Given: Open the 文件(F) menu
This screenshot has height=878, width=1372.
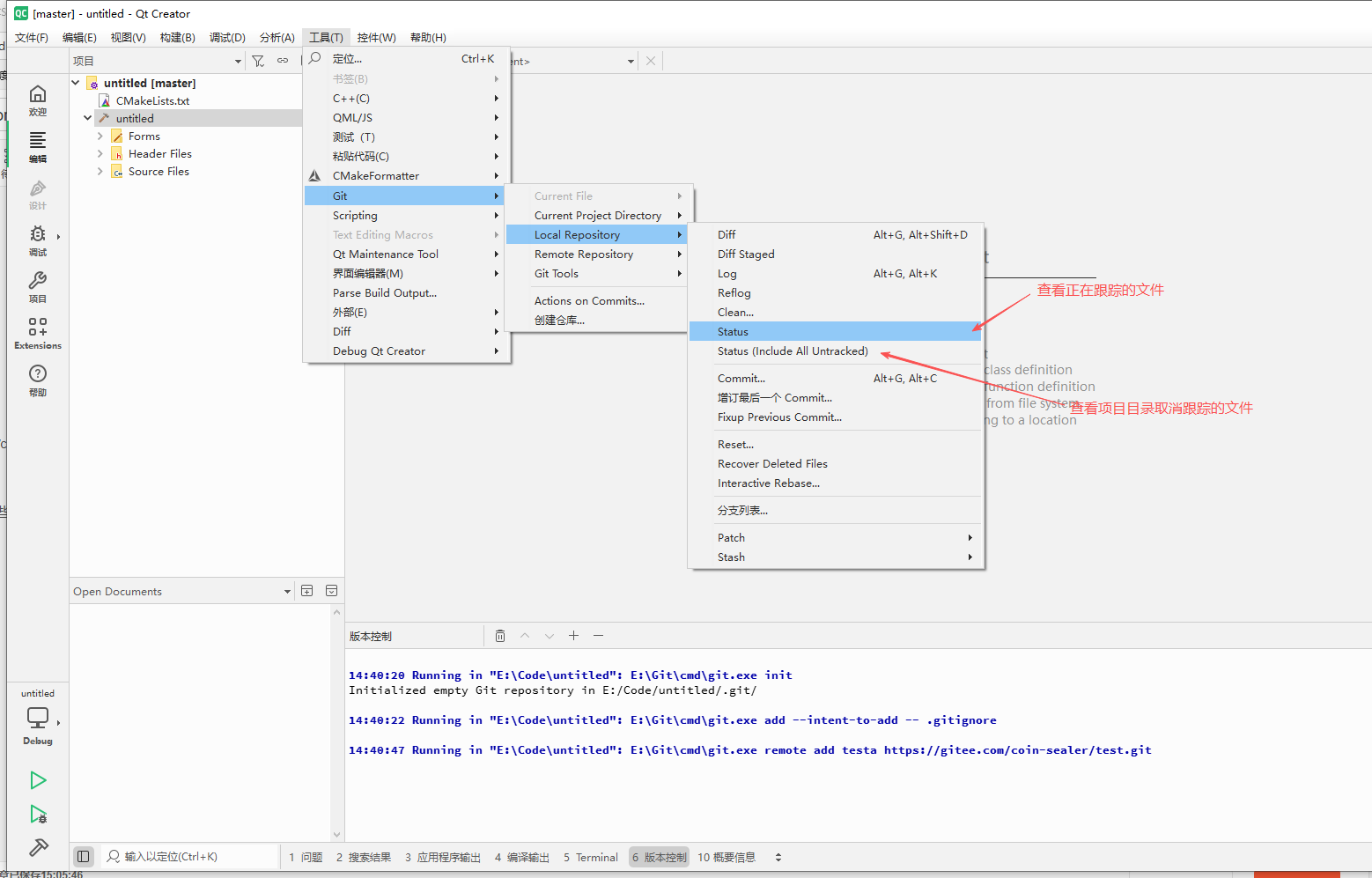Looking at the screenshot, I should 32,37.
